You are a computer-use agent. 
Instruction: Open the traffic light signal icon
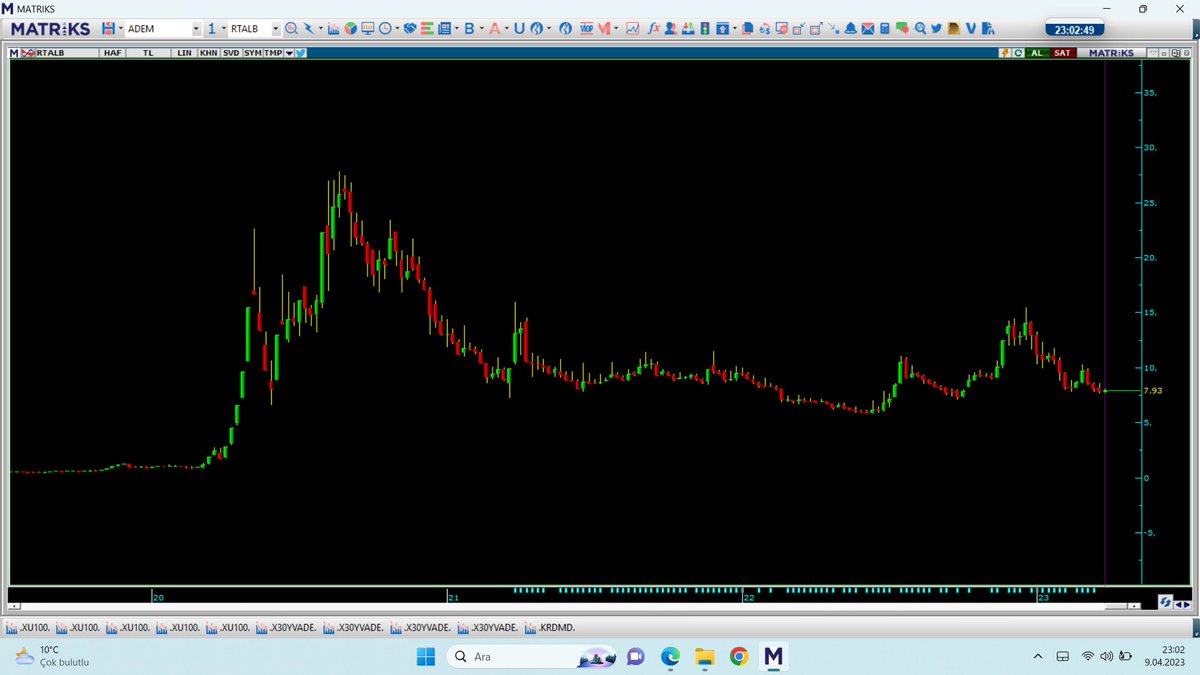tap(706, 28)
